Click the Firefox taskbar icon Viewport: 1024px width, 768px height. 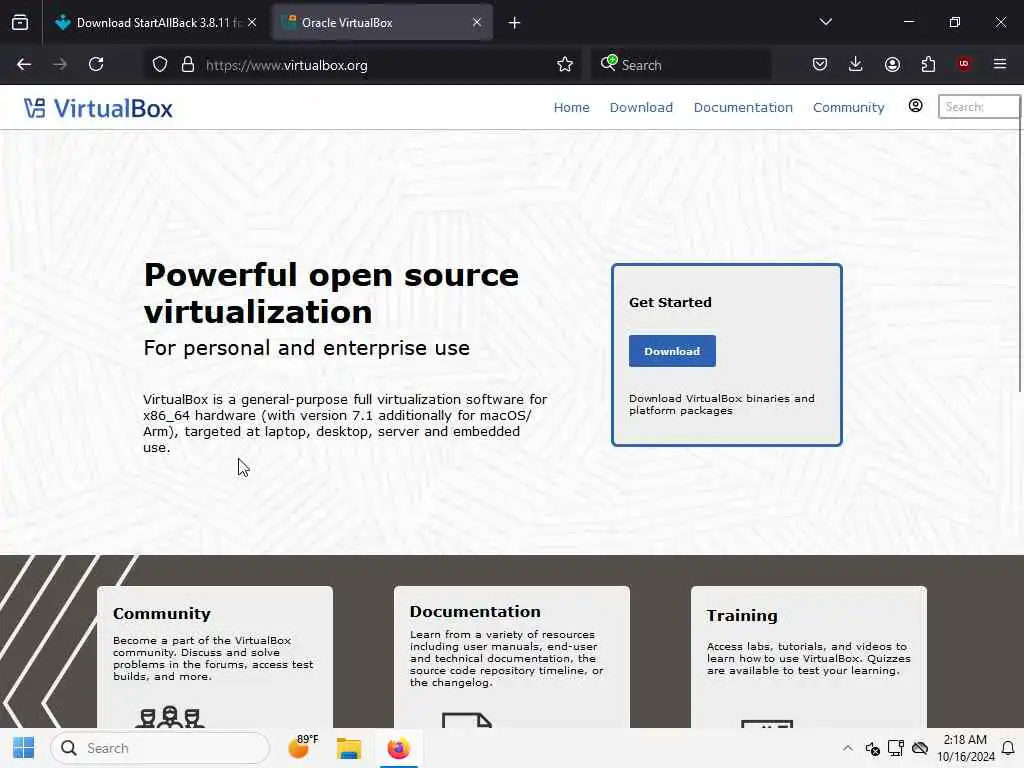pos(398,748)
